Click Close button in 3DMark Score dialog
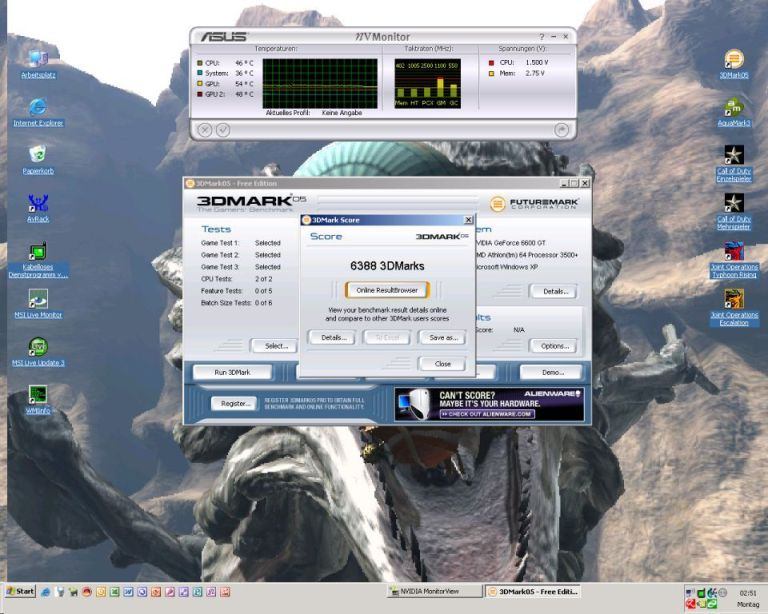This screenshot has width=768, height=614. [443, 364]
